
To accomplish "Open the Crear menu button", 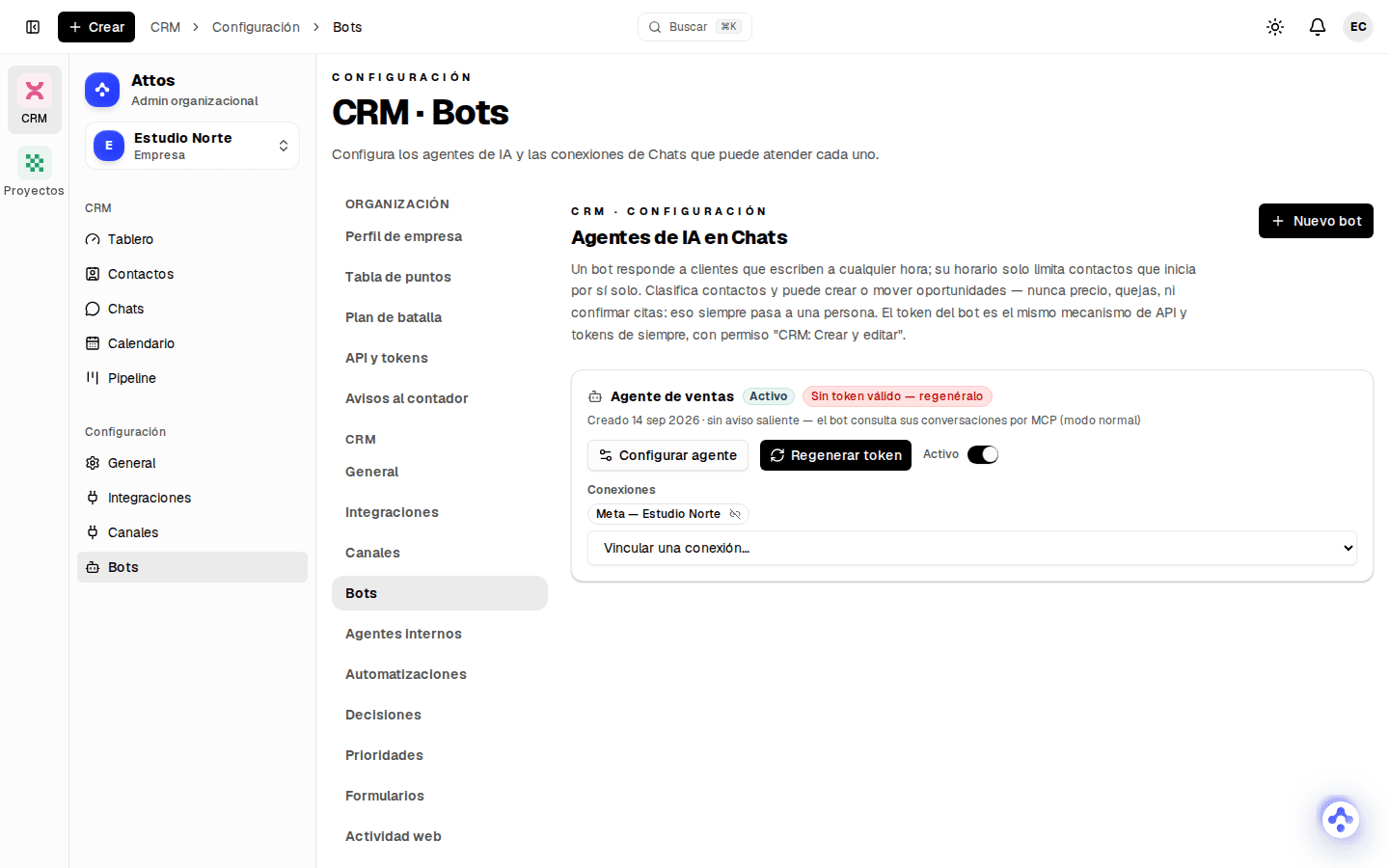I will [x=96, y=27].
